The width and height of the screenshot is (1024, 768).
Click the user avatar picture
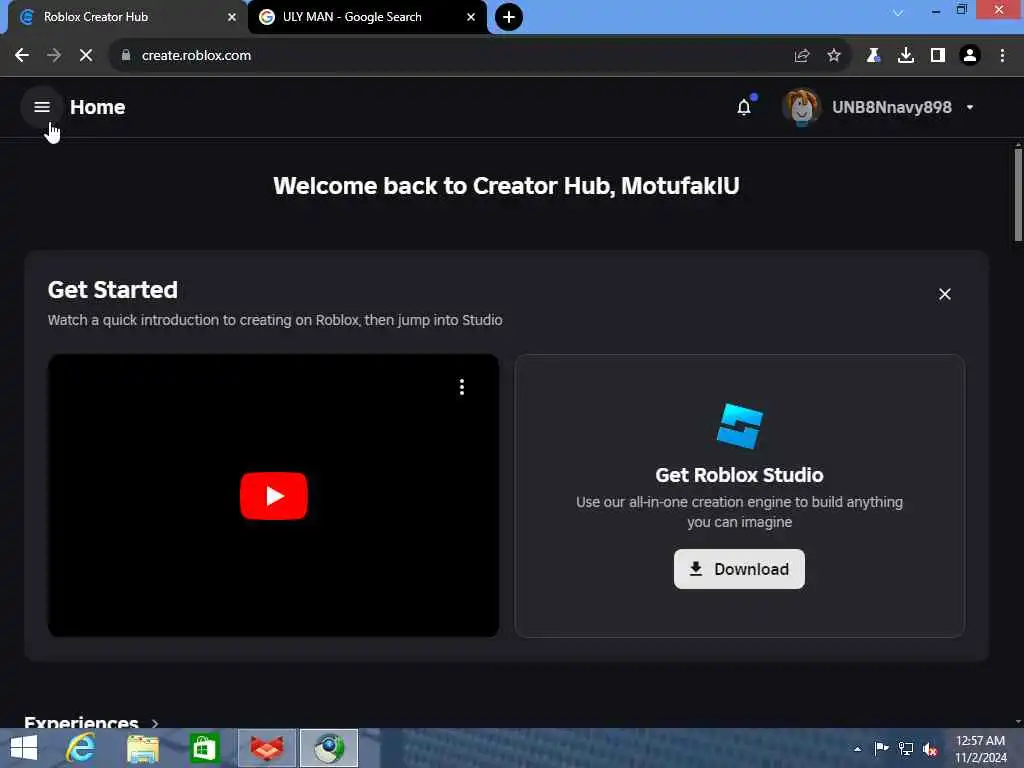(801, 107)
